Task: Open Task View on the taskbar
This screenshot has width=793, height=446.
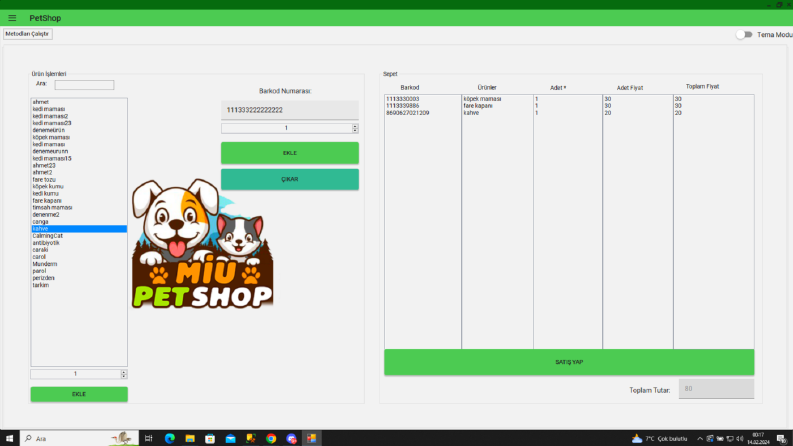Action: click(149, 438)
